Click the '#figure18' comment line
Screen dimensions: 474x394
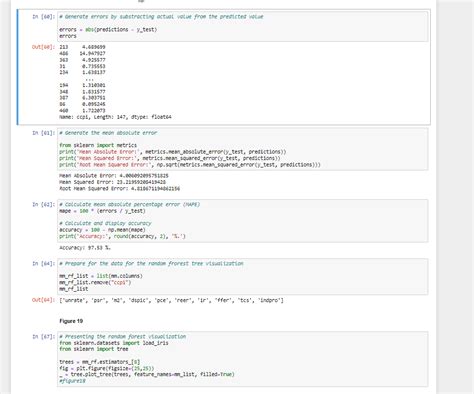72,381
